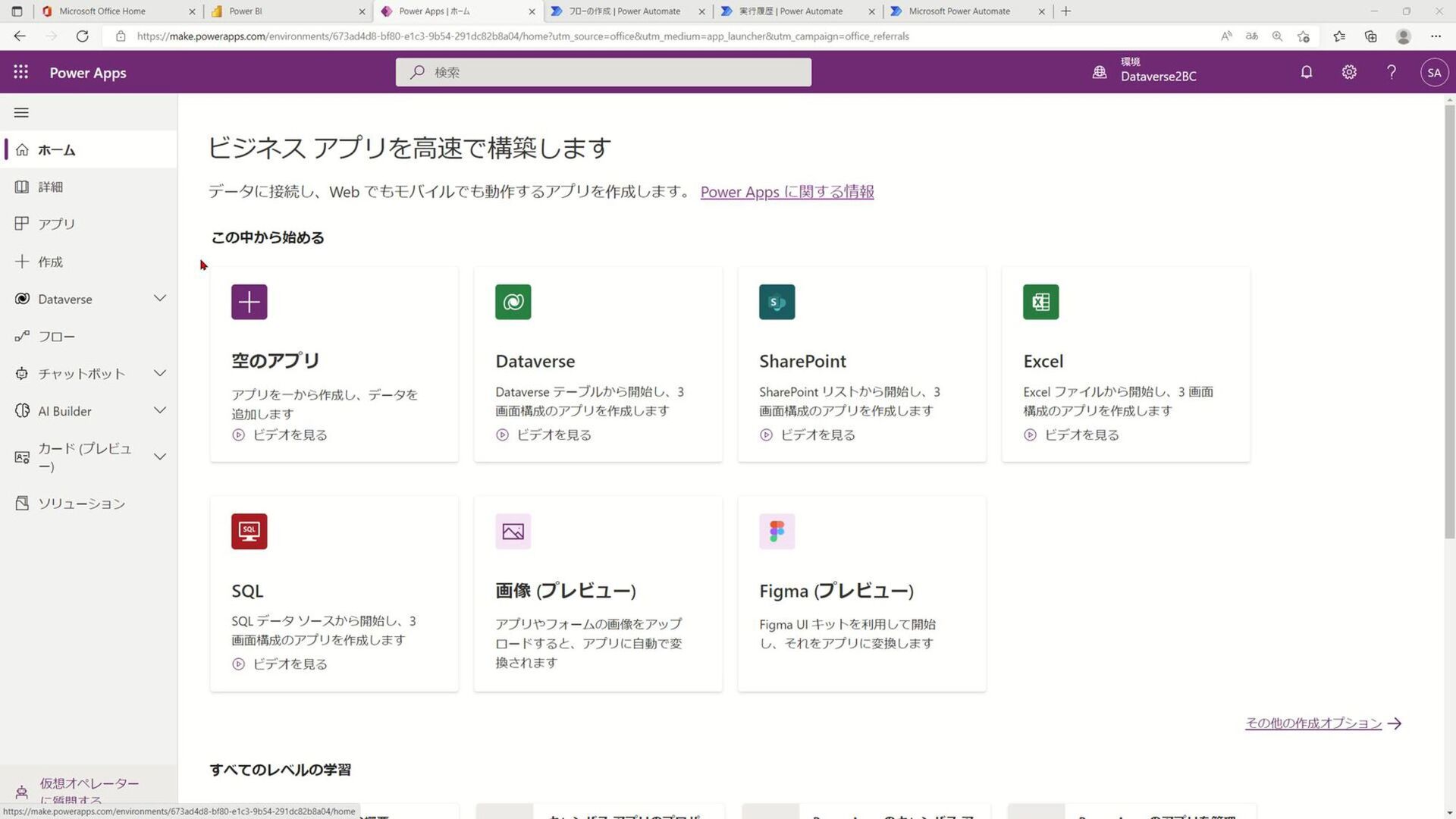Click the environment icon next to Dataverse2BC

point(1100,73)
